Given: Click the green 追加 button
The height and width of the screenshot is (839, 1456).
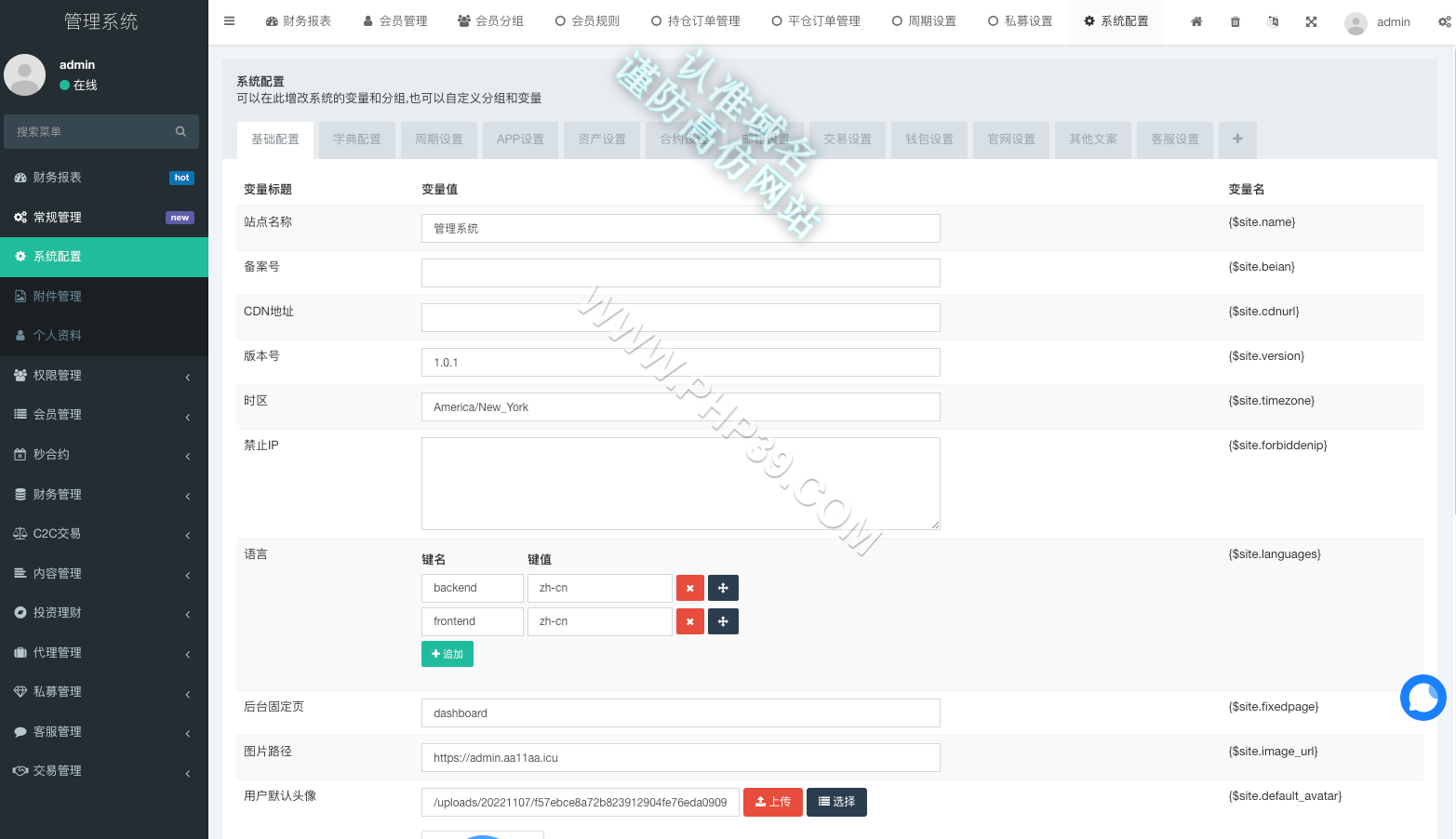Looking at the screenshot, I should click(x=447, y=654).
